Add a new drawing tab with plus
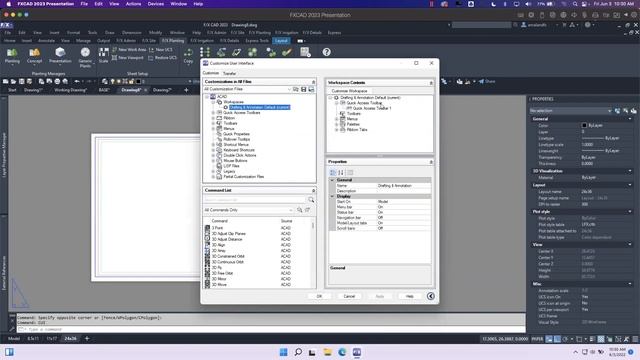The height and width of the screenshot is (360, 640). (186, 90)
